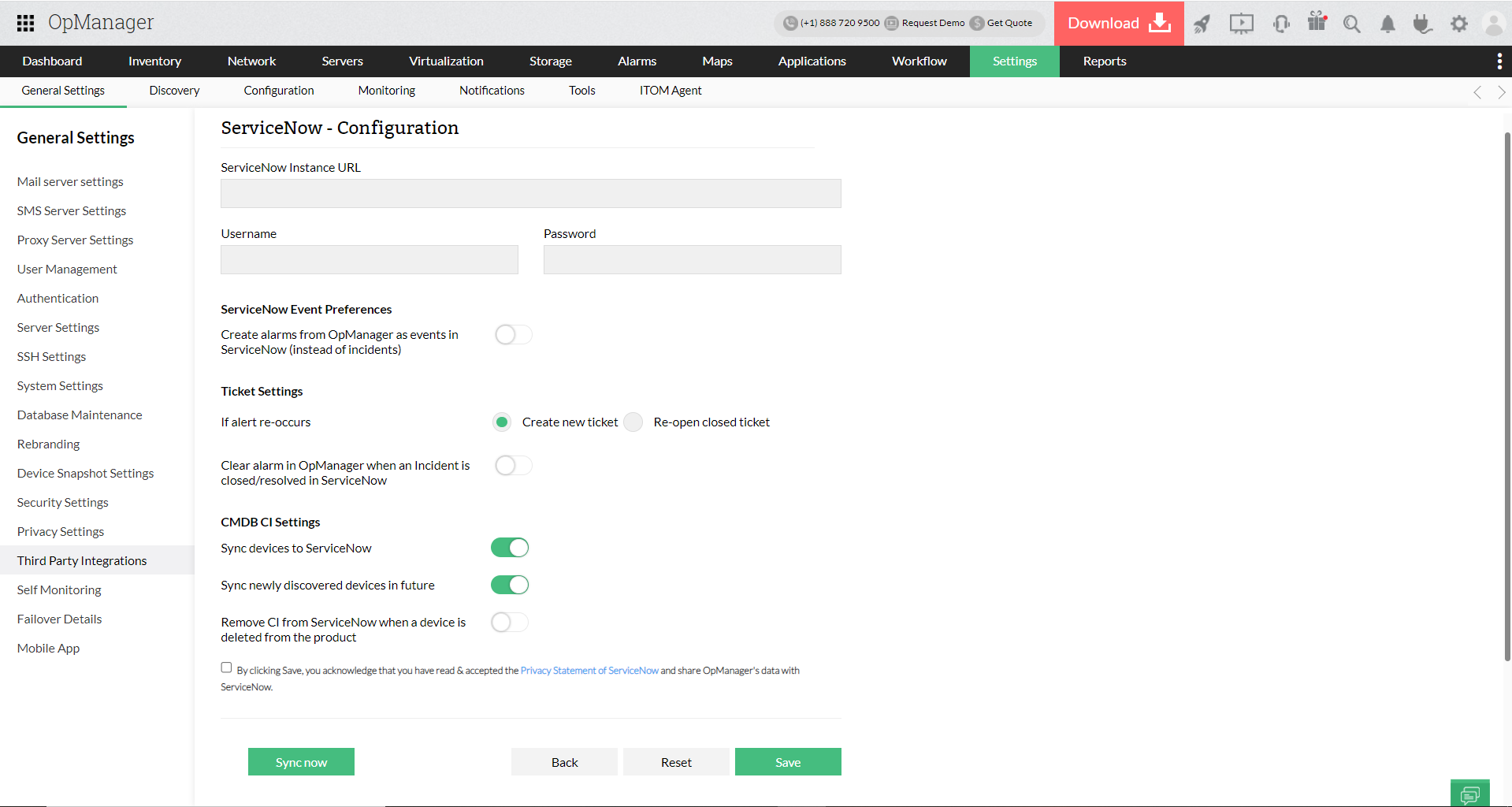
Task: Select Re-open closed ticket radio option
Action: [x=633, y=422]
